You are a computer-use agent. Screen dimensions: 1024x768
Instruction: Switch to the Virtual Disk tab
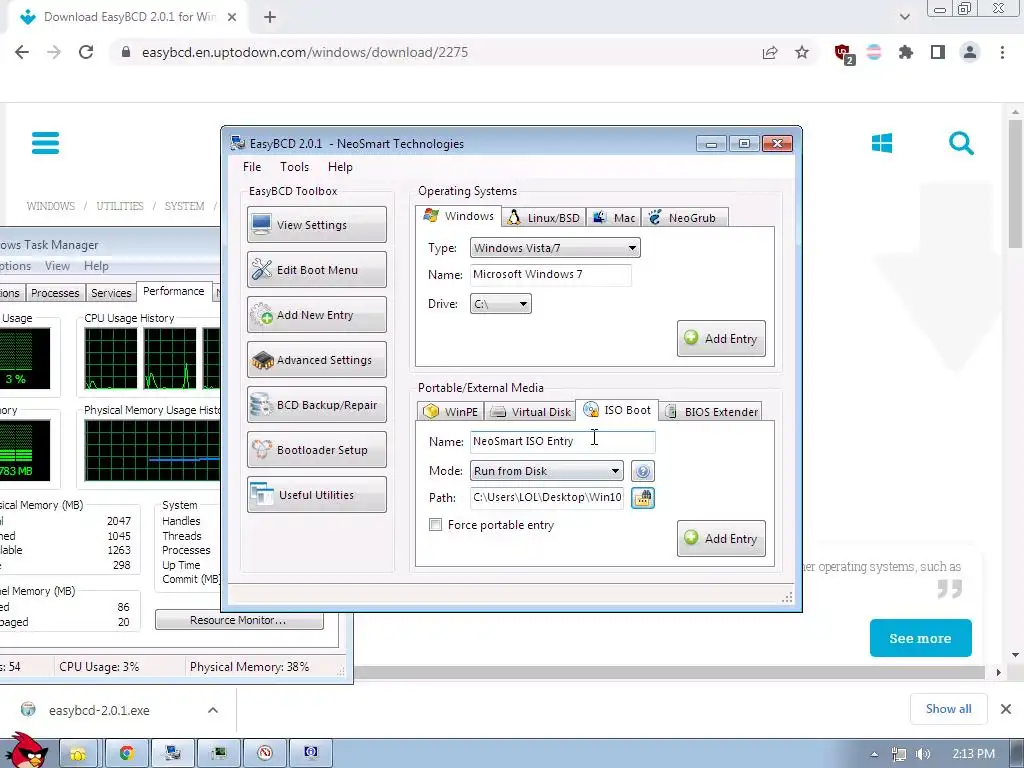[530, 411]
